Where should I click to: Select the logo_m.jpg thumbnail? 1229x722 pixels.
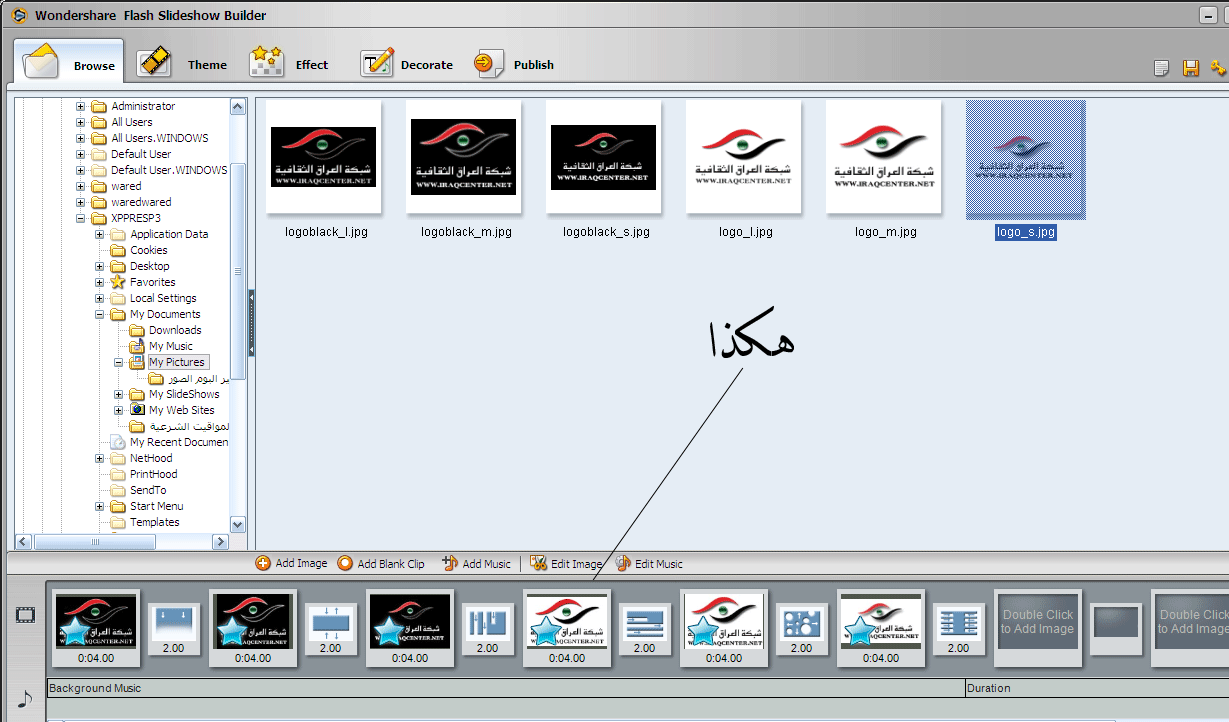coord(883,157)
